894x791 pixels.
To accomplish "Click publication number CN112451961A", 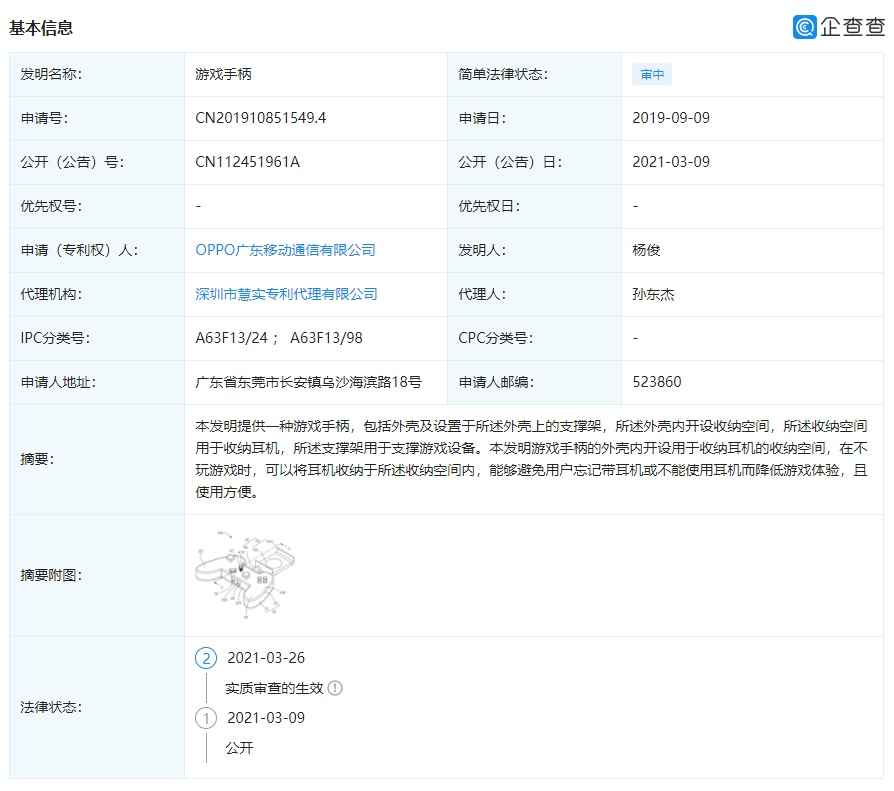I will click(247, 162).
